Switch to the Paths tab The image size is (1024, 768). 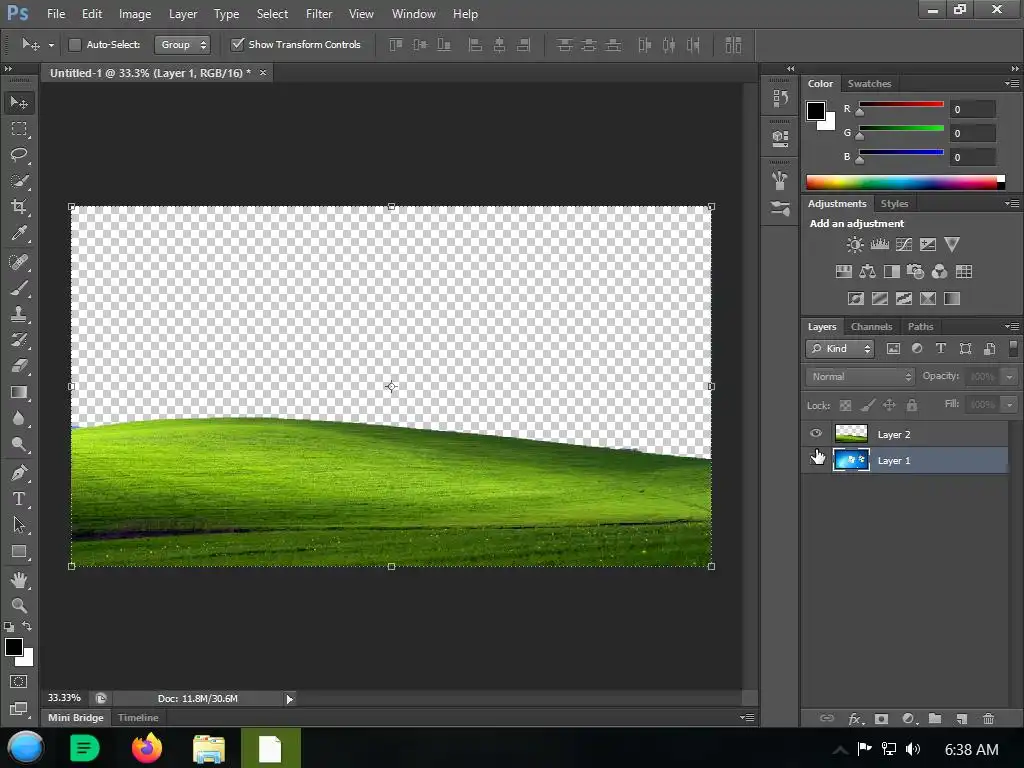pyautogui.click(x=920, y=327)
